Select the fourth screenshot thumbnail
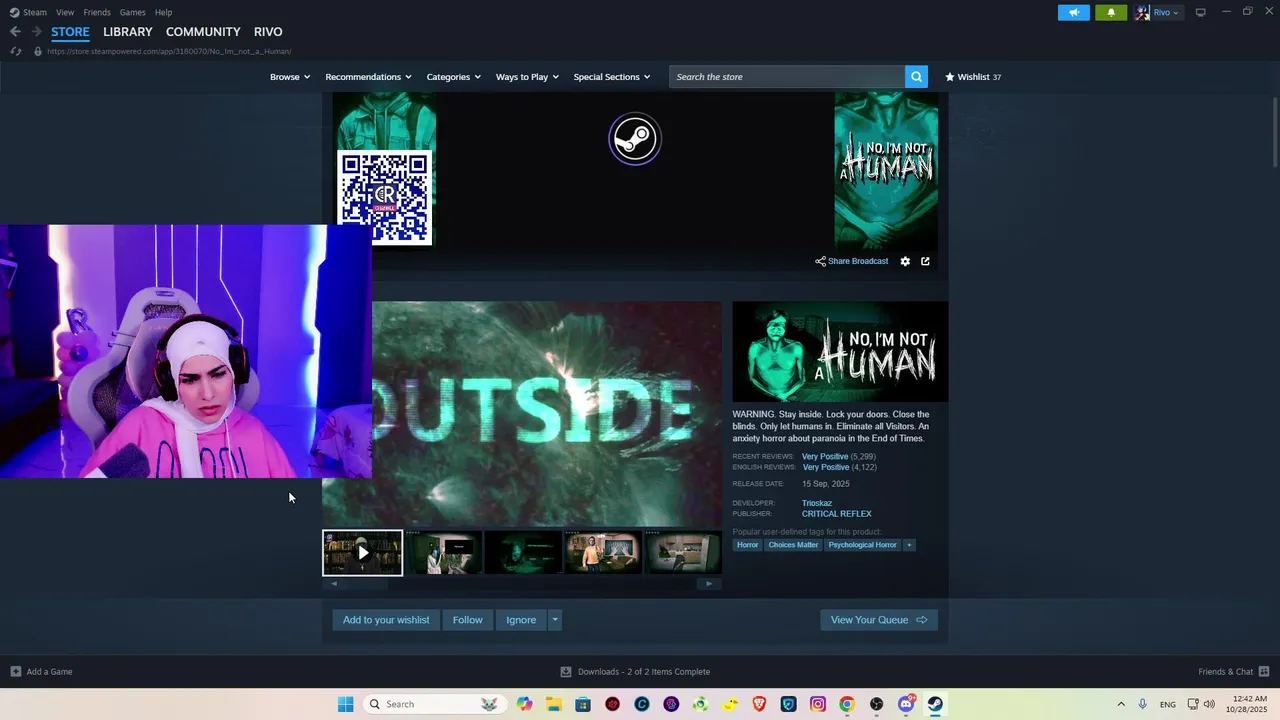The width and height of the screenshot is (1280, 720). 603,553
